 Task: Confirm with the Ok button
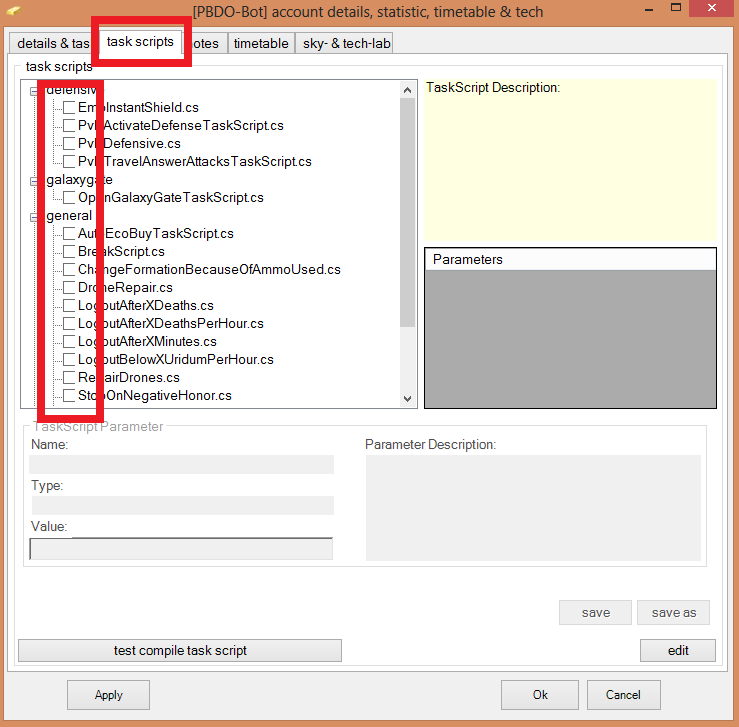point(540,695)
